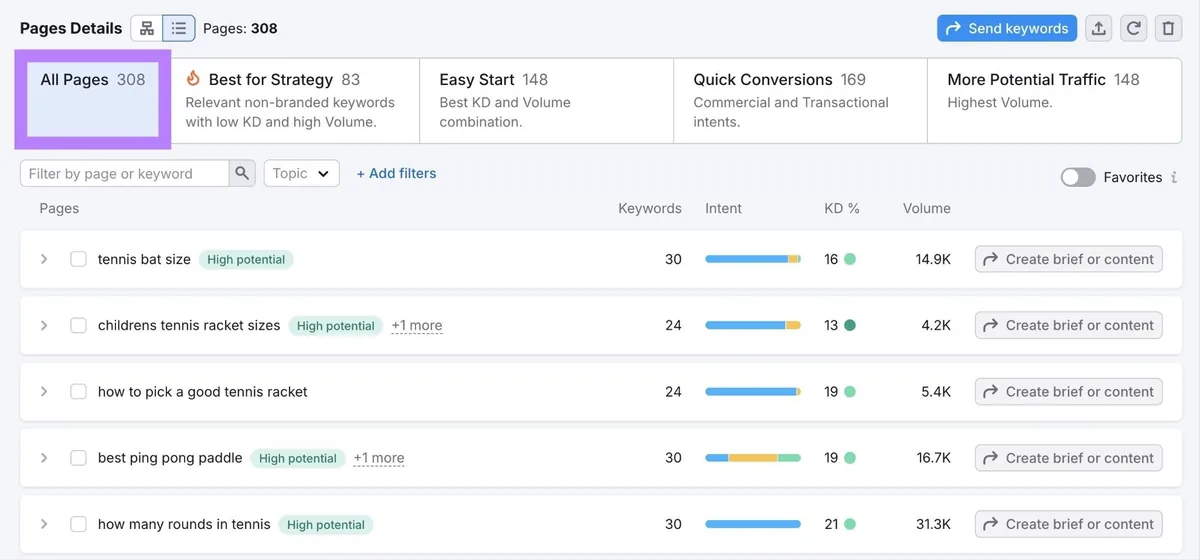1200x560 pixels.
Task: Toggle the Favorites switch
Action: pos(1078,177)
